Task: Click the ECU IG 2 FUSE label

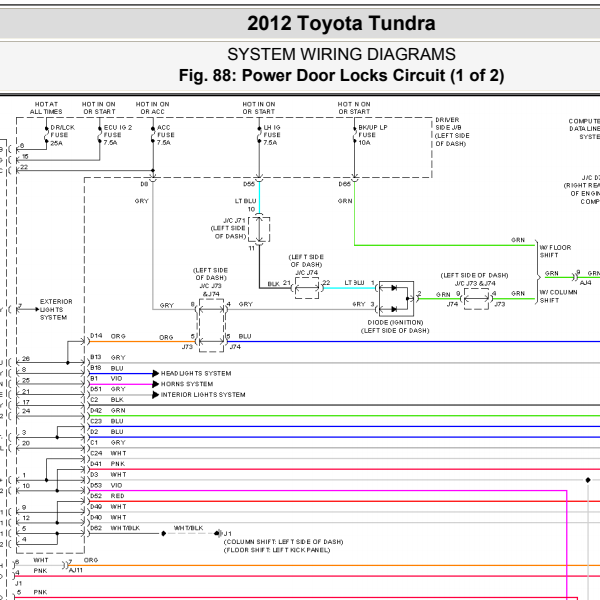Action: click(117, 135)
